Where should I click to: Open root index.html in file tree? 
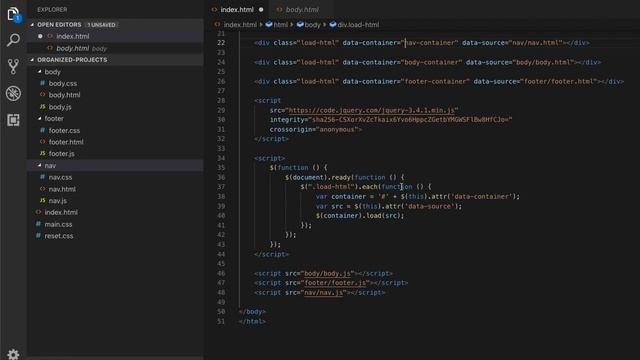(61, 213)
